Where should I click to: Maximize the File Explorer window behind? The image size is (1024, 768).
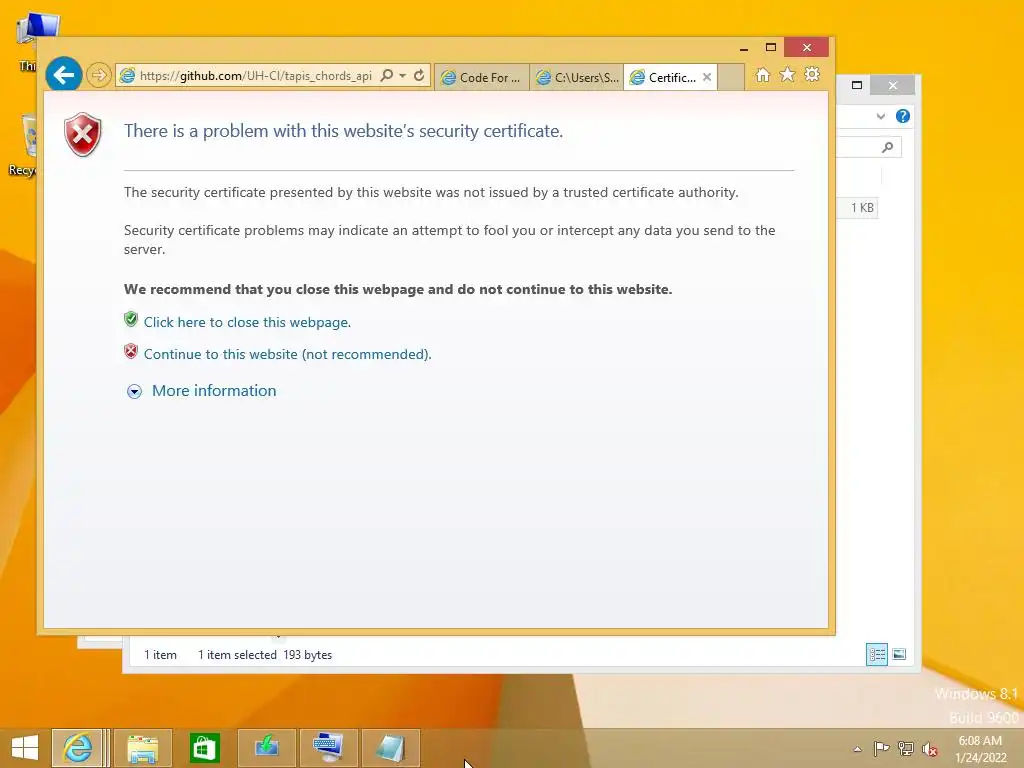(x=857, y=85)
